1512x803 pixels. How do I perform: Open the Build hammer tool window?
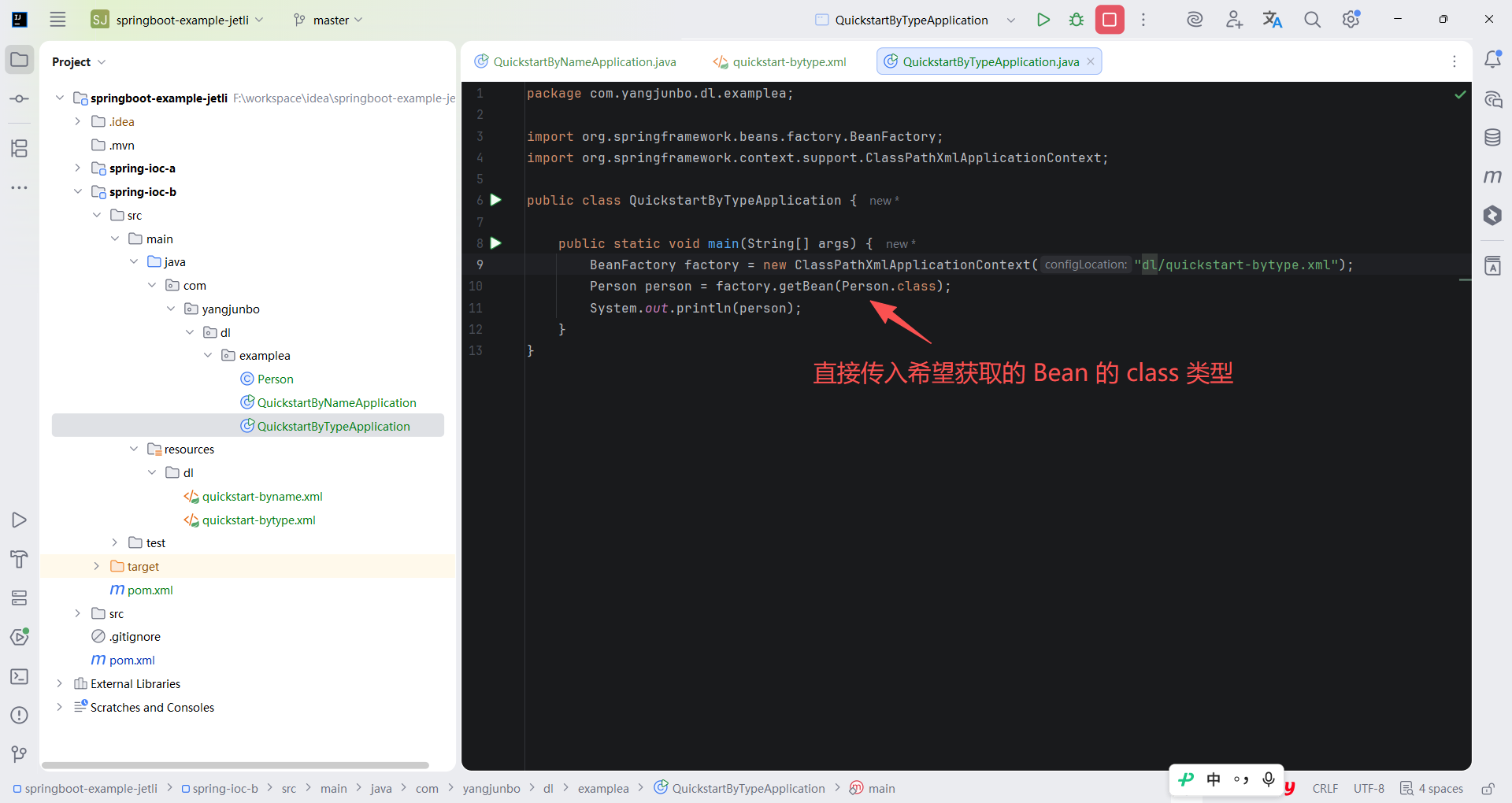coord(20,559)
